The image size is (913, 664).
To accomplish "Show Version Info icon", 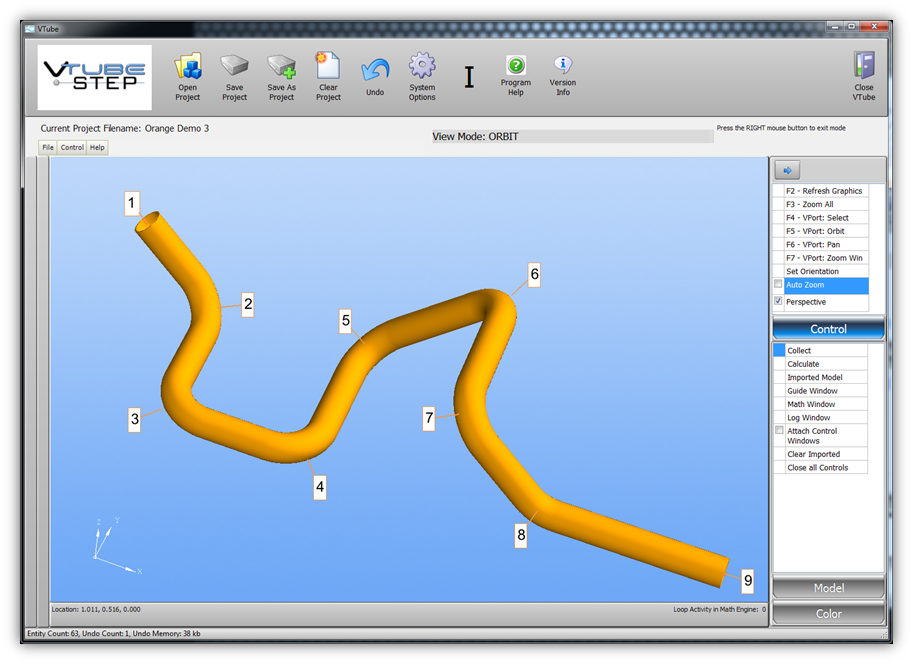I will pos(563,67).
